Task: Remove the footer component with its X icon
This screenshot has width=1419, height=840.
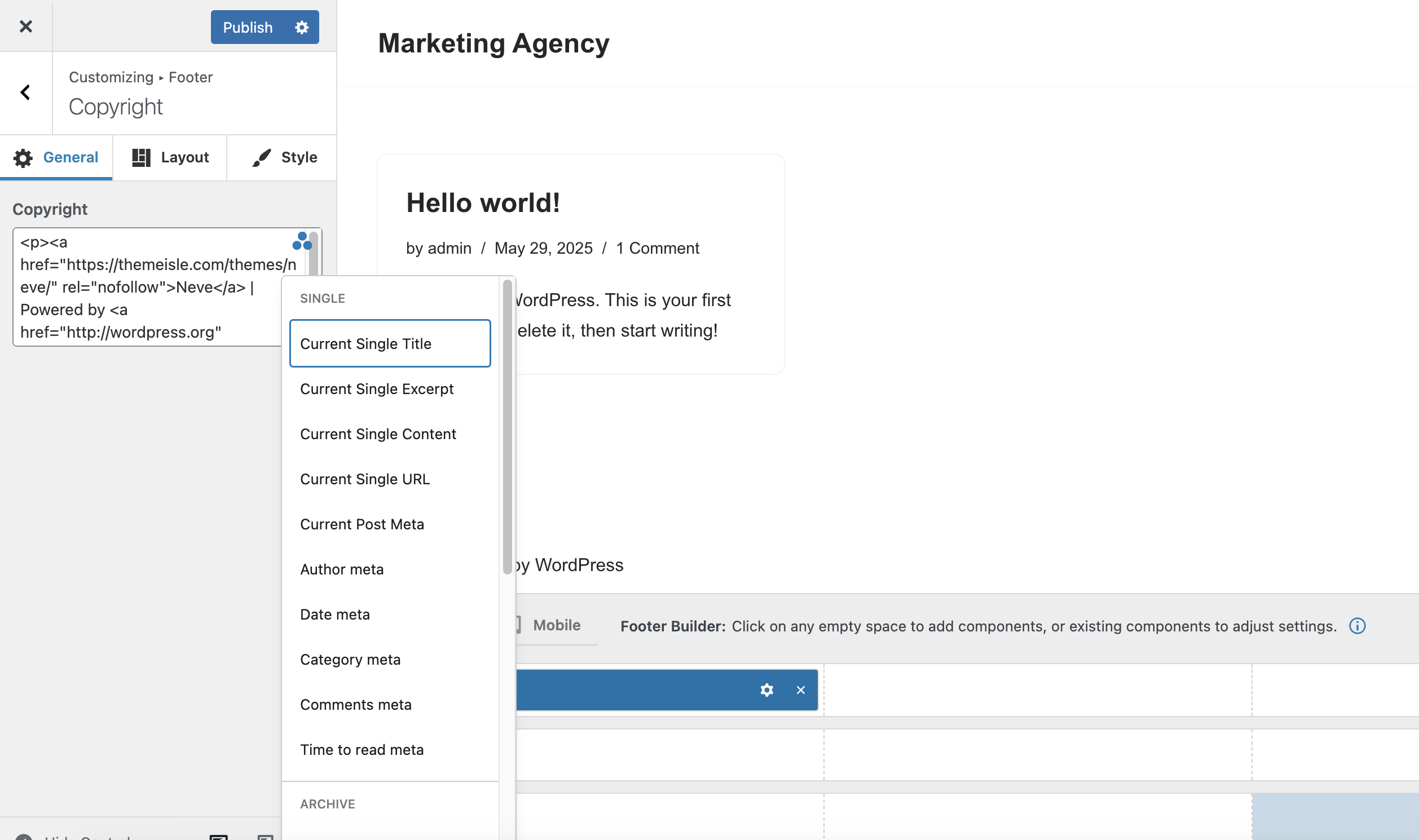Action: click(x=800, y=689)
